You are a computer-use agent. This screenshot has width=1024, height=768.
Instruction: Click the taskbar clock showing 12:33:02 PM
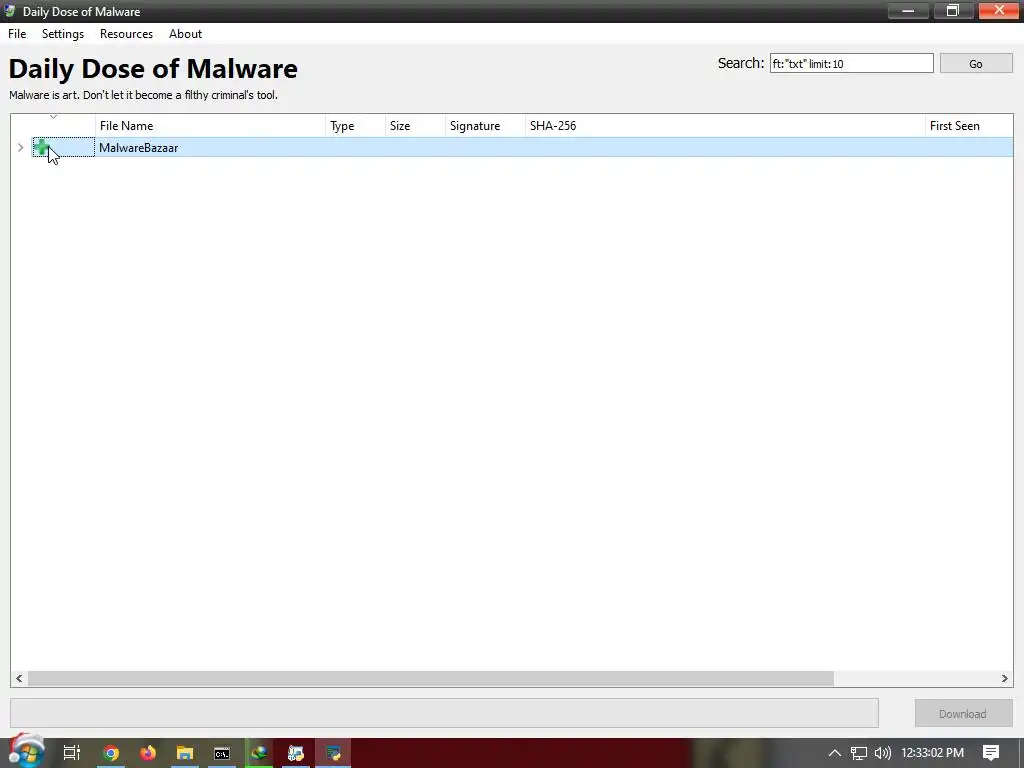[933, 753]
